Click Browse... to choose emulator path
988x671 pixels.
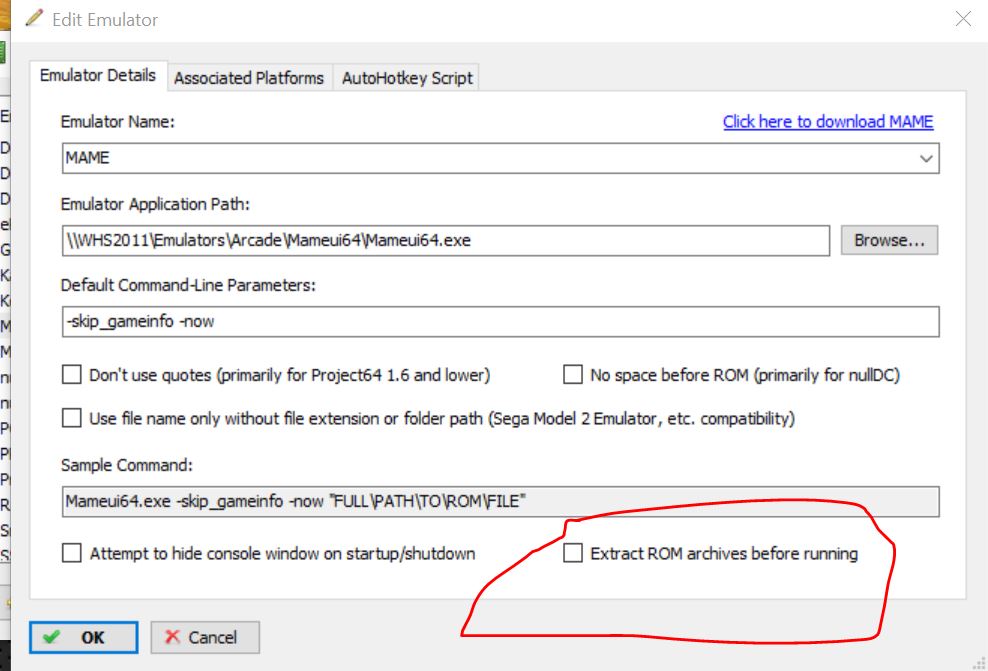[889, 240]
